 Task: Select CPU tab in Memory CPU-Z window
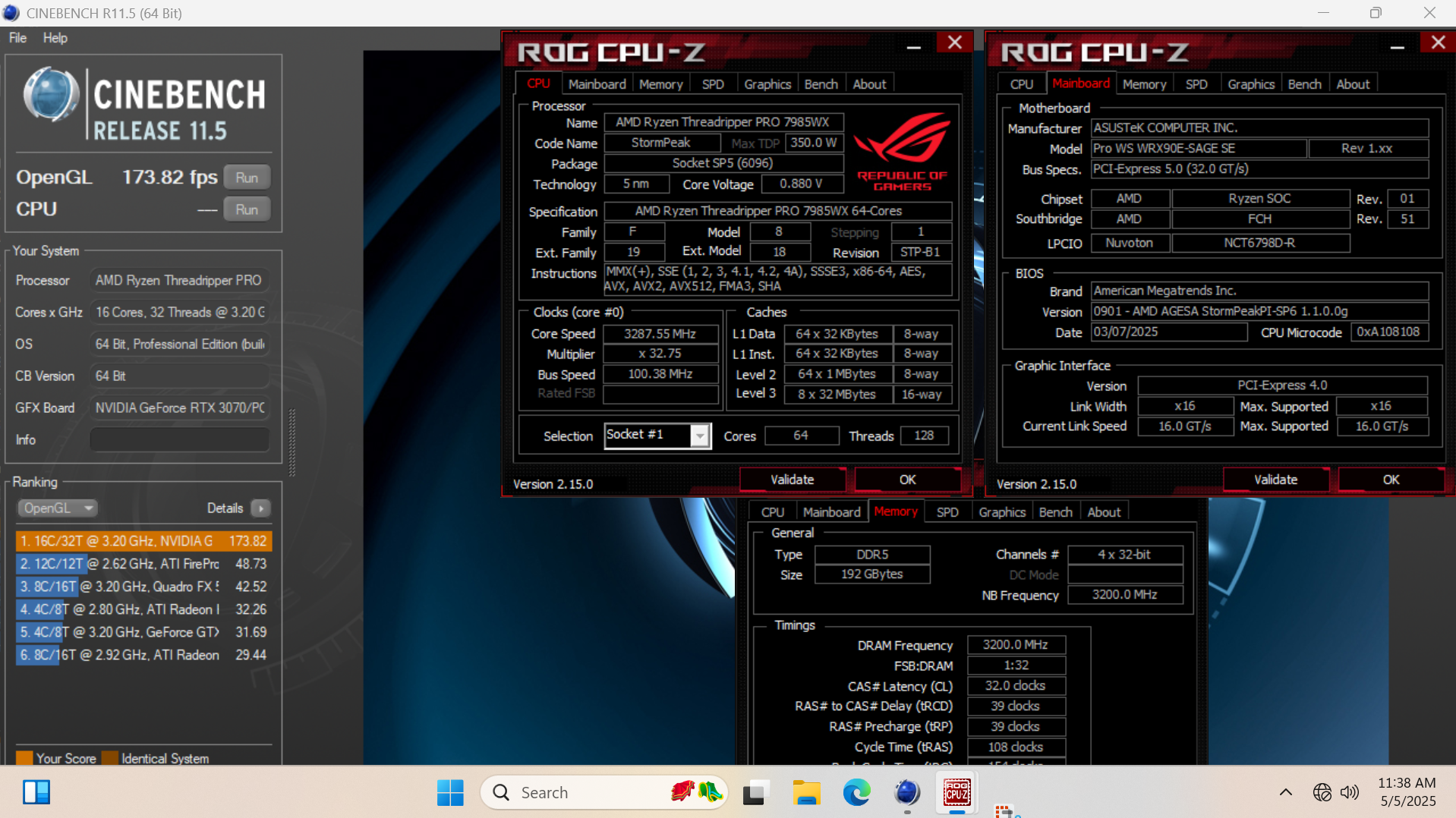[x=772, y=512]
